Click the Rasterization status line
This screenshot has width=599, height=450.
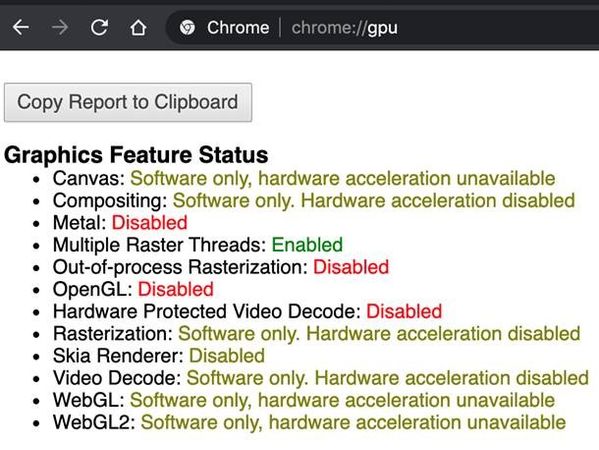click(317, 334)
